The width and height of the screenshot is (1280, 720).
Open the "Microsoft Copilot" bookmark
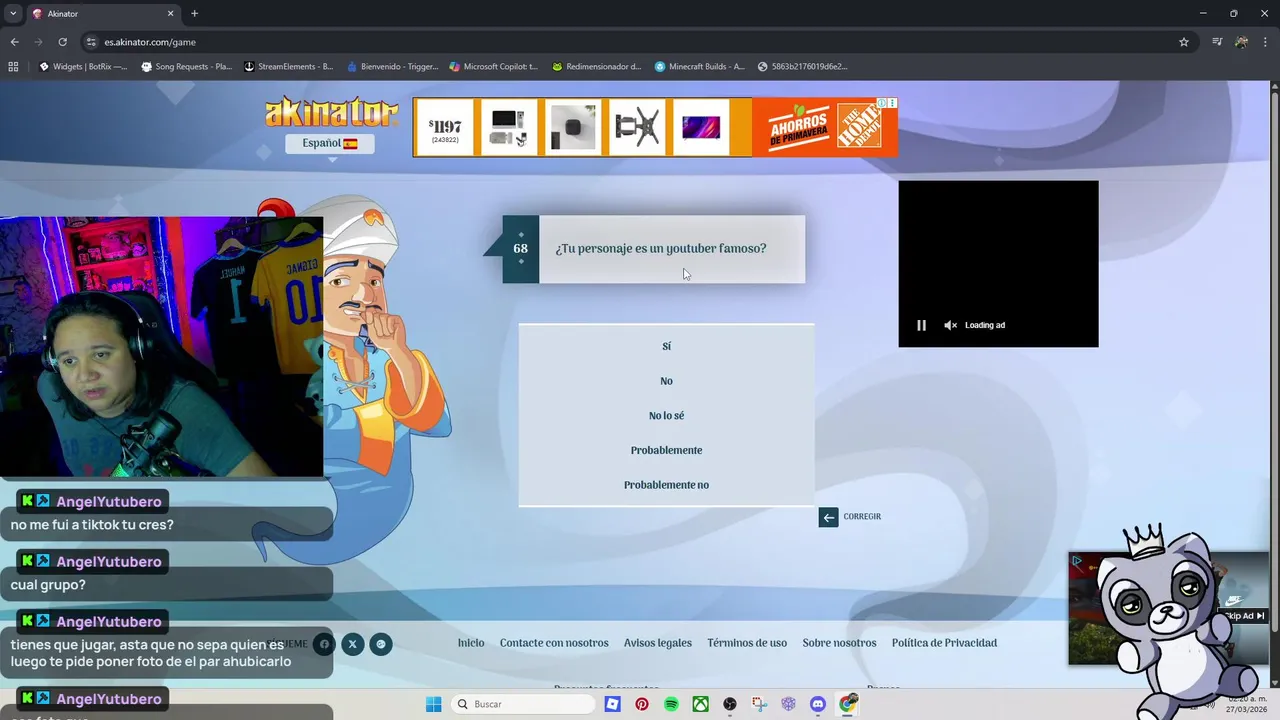pos(494,67)
